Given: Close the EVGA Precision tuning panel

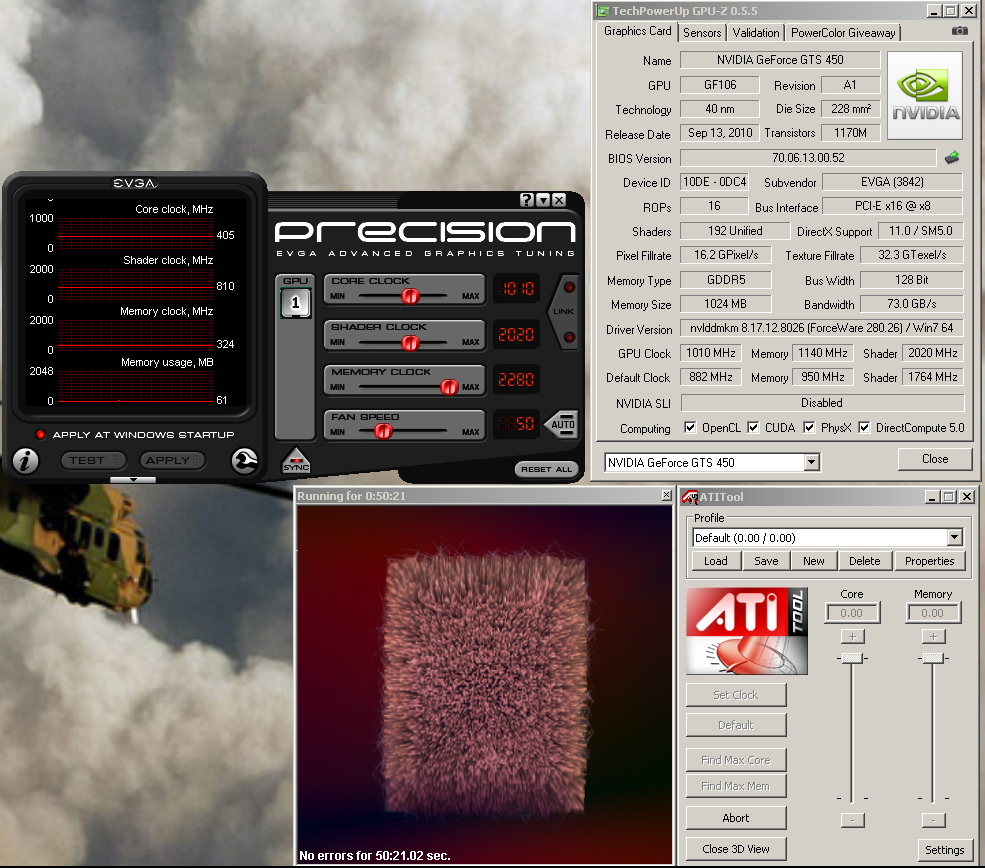Looking at the screenshot, I should coord(558,200).
